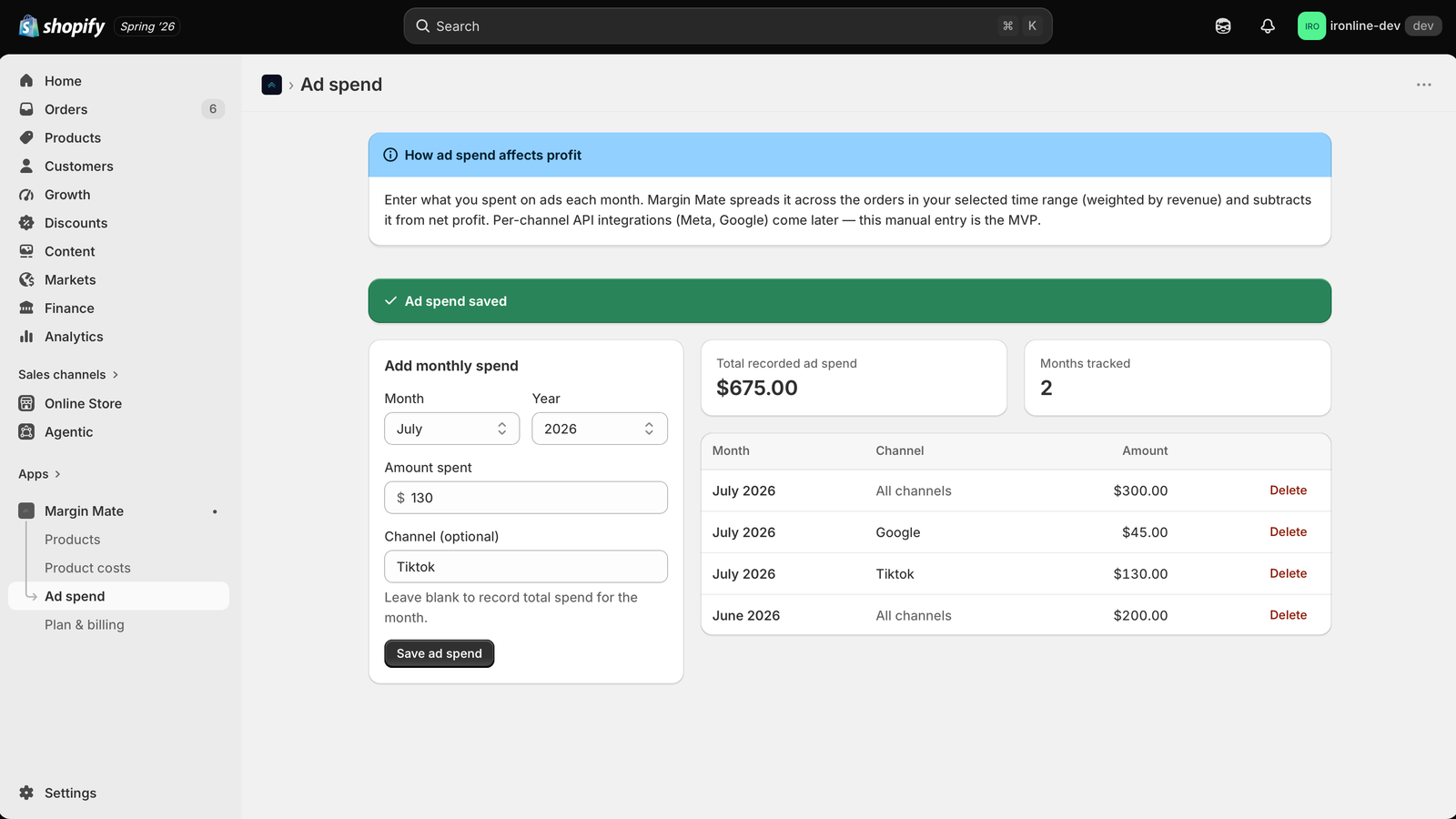Viewport: 1456px width, 819px height.
Task: Delete the June 2026 row
Action: pyautogui.click(x=1288, y=615)
